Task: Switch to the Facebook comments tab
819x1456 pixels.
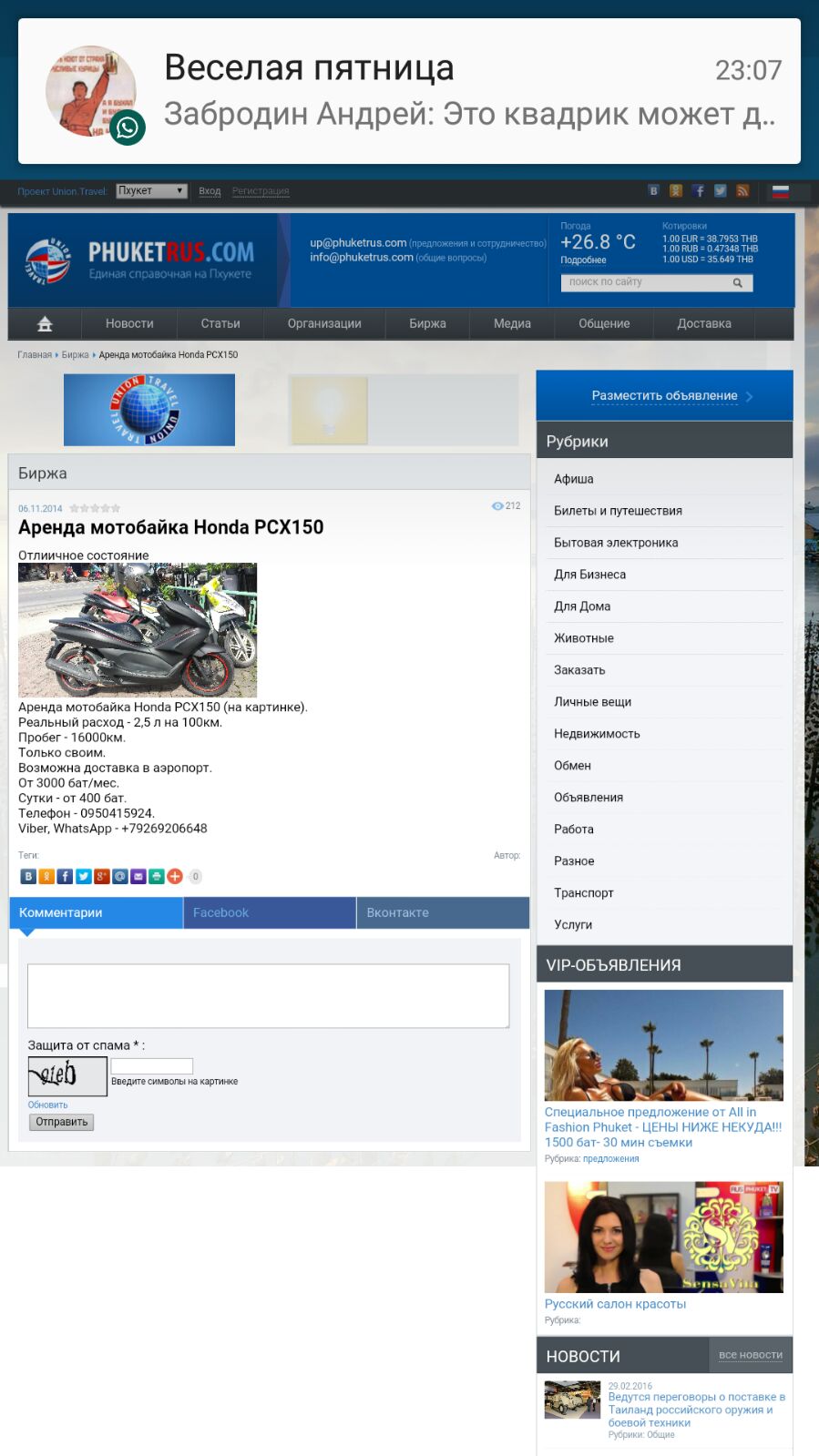Action: point(269,912)
